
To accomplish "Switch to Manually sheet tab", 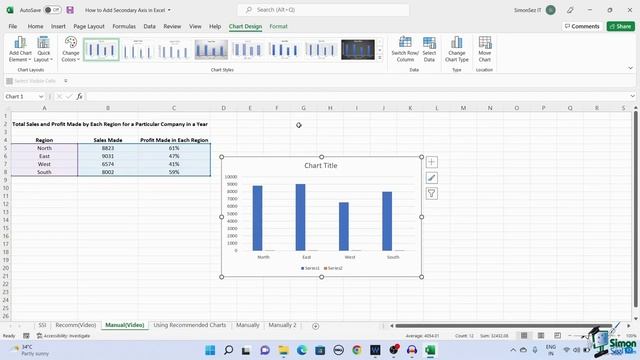I will click(x=247, y=325).
